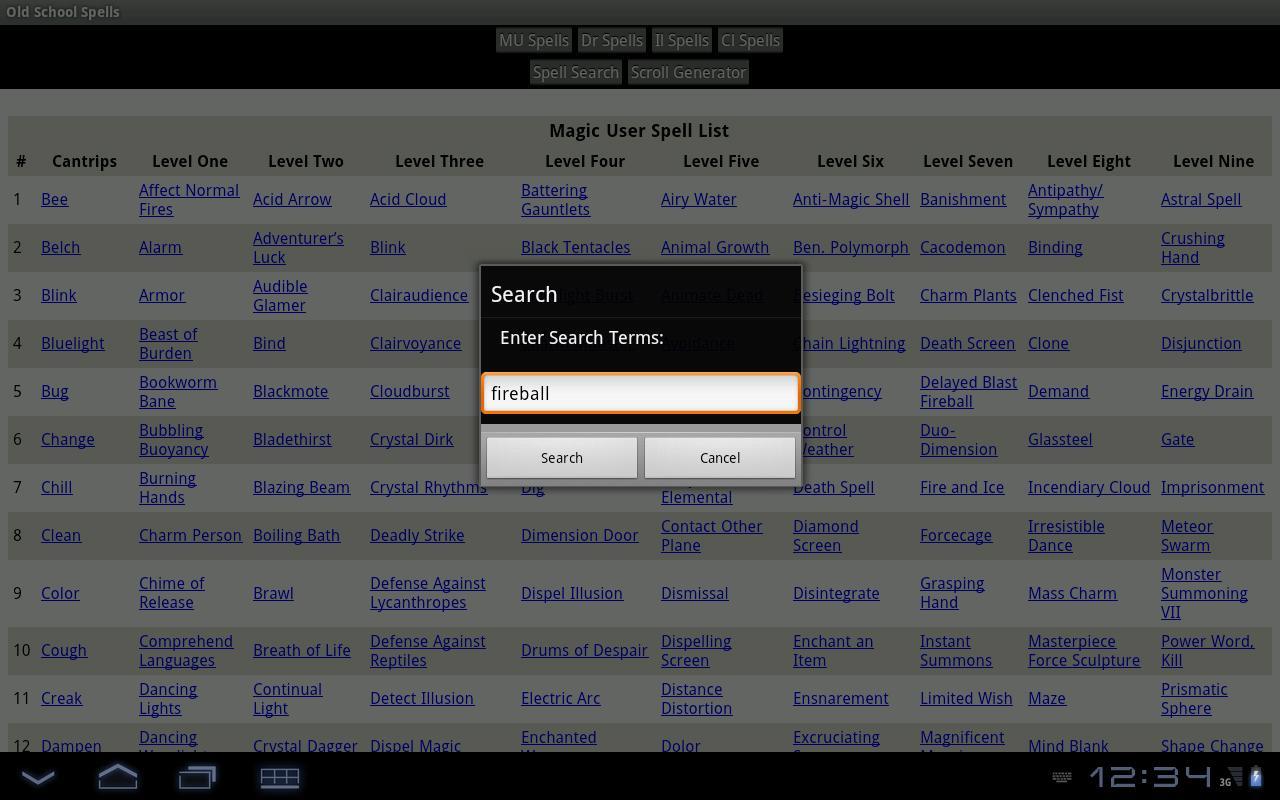
Task: Tap the grid menu icon in navigation bar
Action: pos(279,777)
